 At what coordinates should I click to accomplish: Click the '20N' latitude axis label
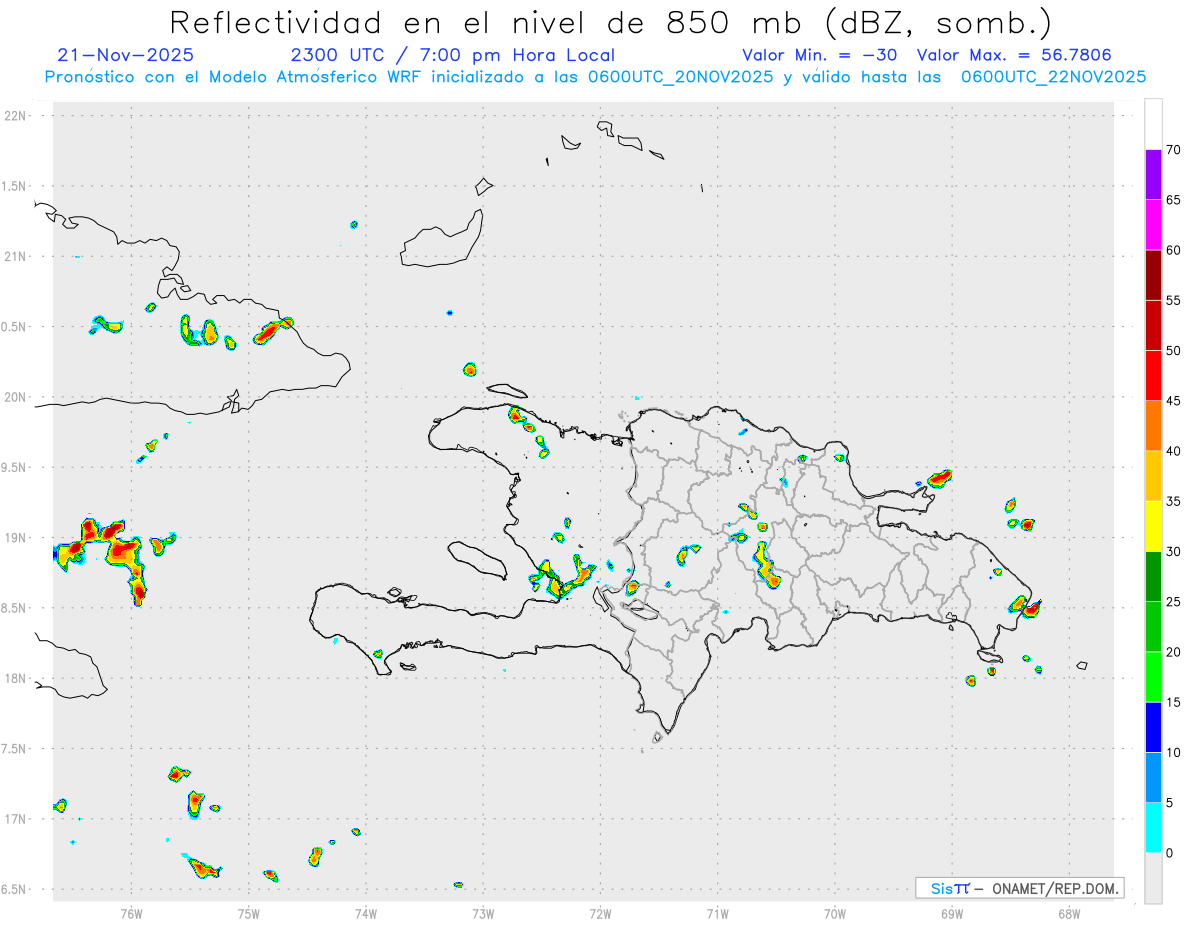click(17, 397)
